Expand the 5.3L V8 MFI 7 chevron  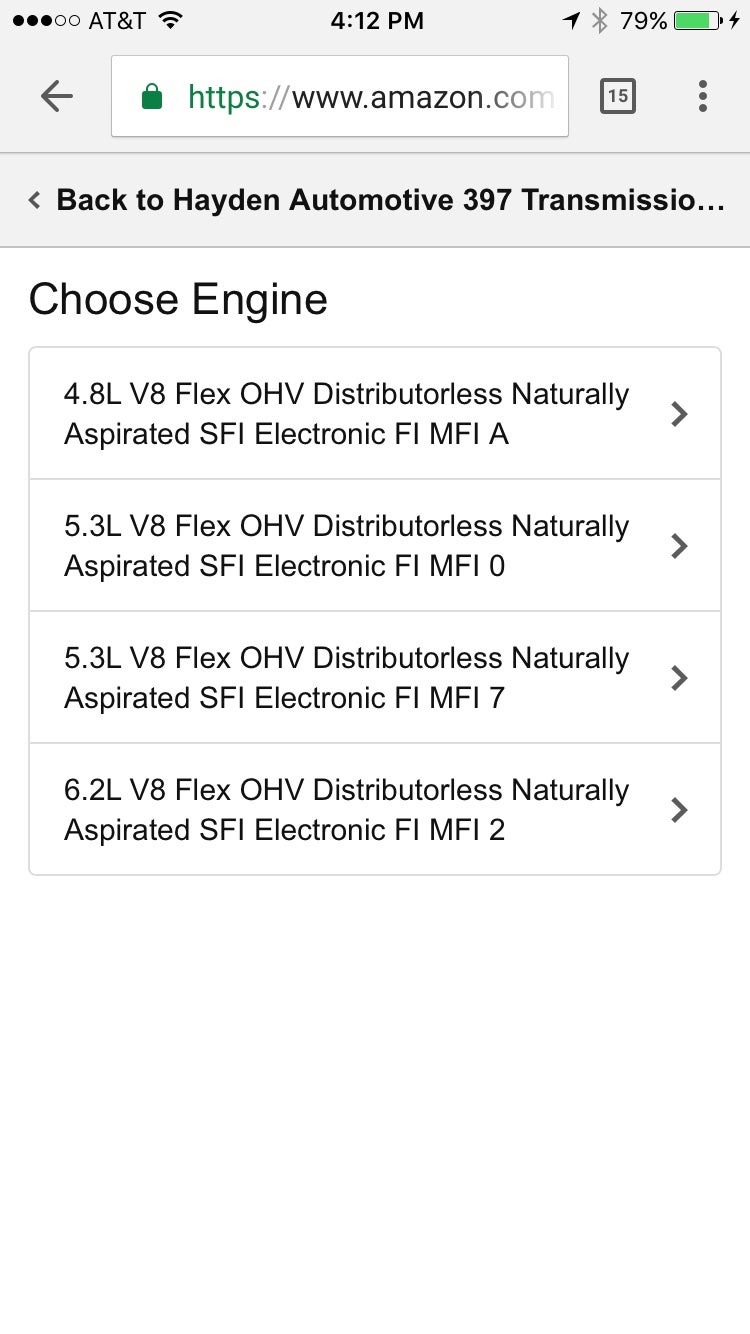pos(679,678)
